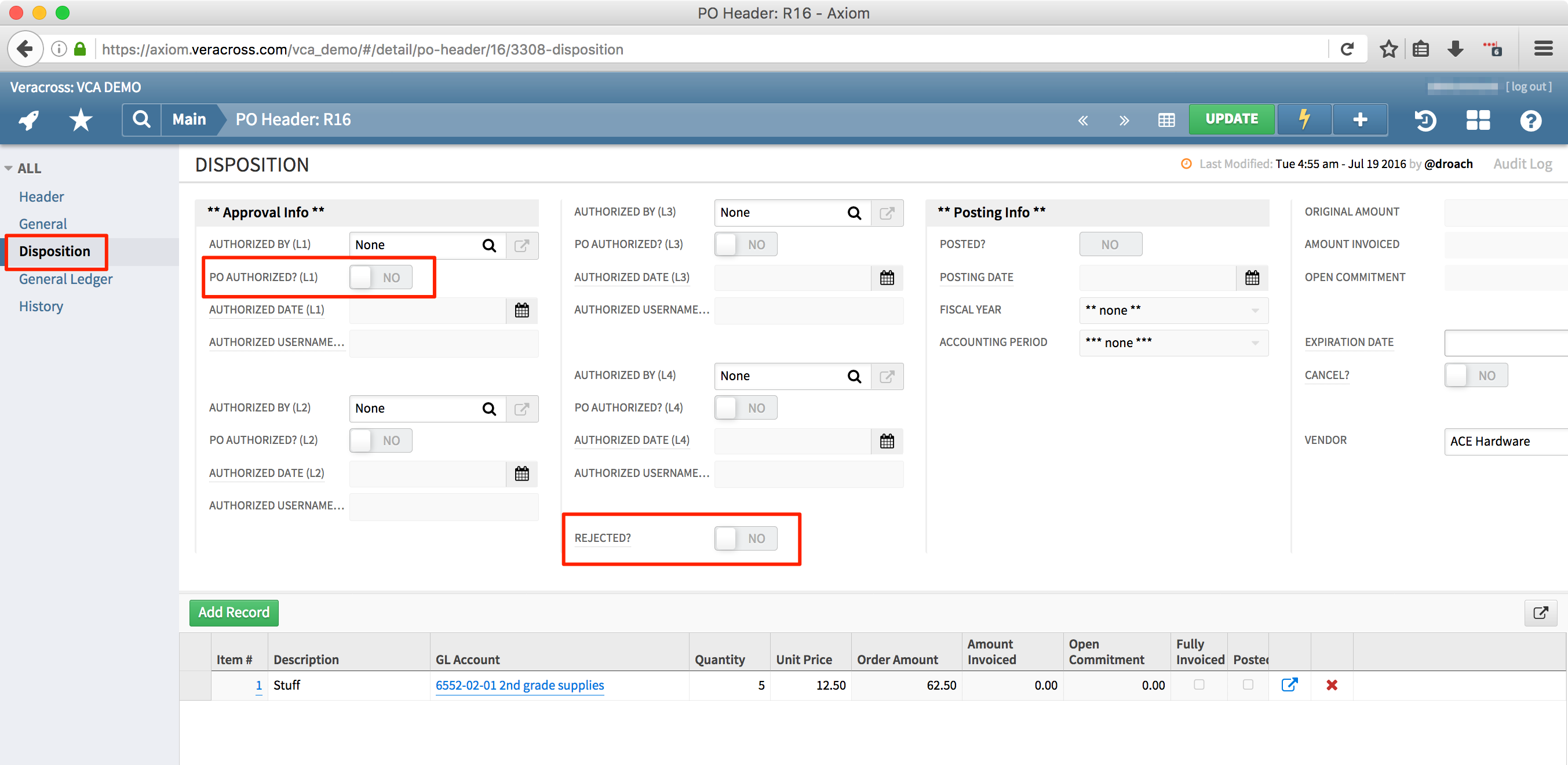
Task: Open the recent history clock icon
Action: (x=1425, y=120)
